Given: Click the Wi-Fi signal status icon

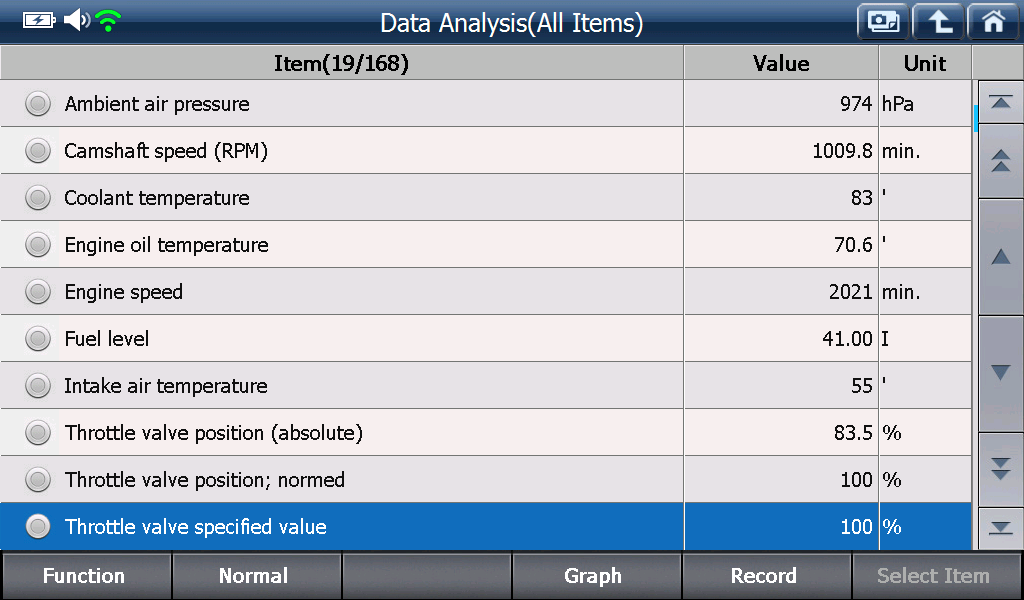Looking at the screenshot, I should pos(108,21).
